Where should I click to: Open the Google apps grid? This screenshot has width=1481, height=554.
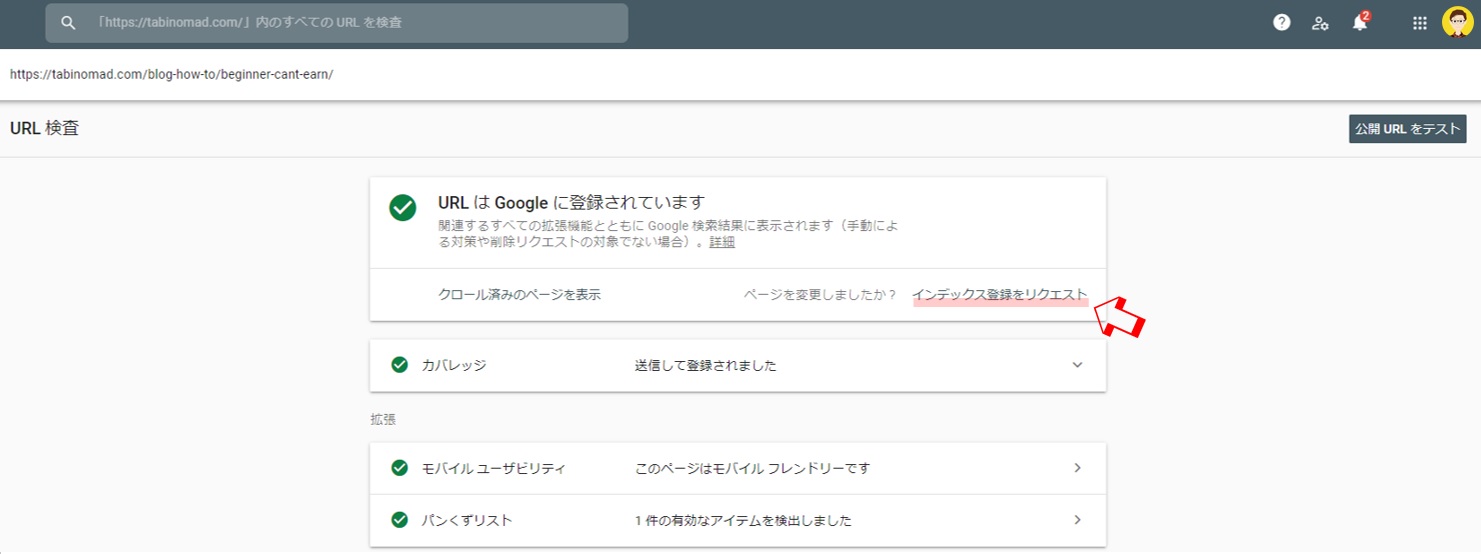tap(1419, 23)
